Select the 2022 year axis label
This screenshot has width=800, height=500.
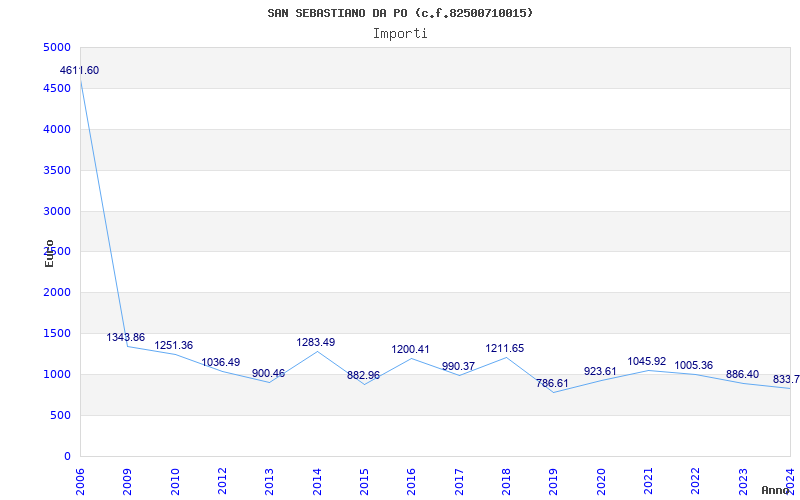[695, 482]
